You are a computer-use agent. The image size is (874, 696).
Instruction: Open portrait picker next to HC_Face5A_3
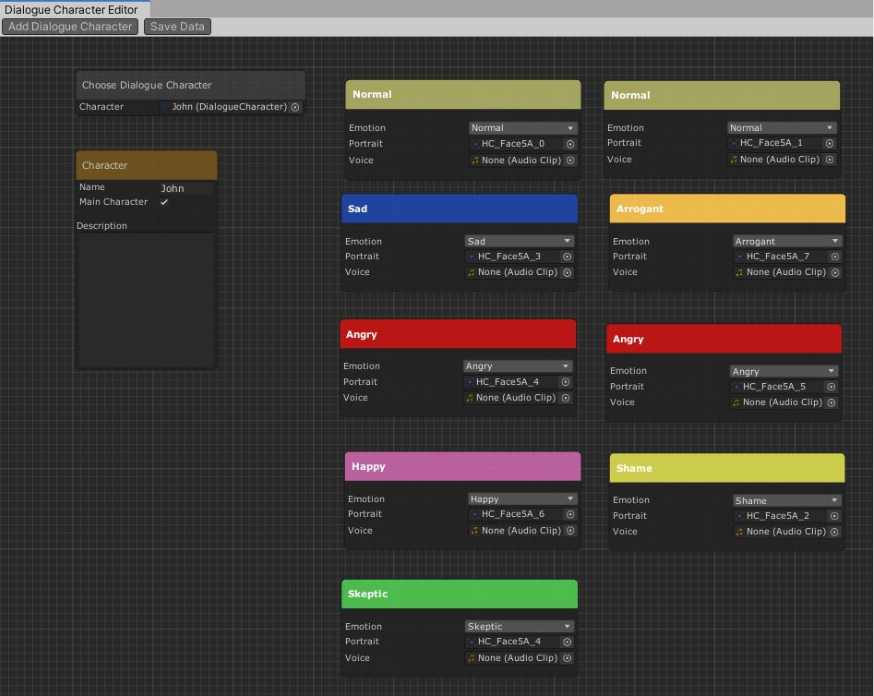(x=567, y=257)
